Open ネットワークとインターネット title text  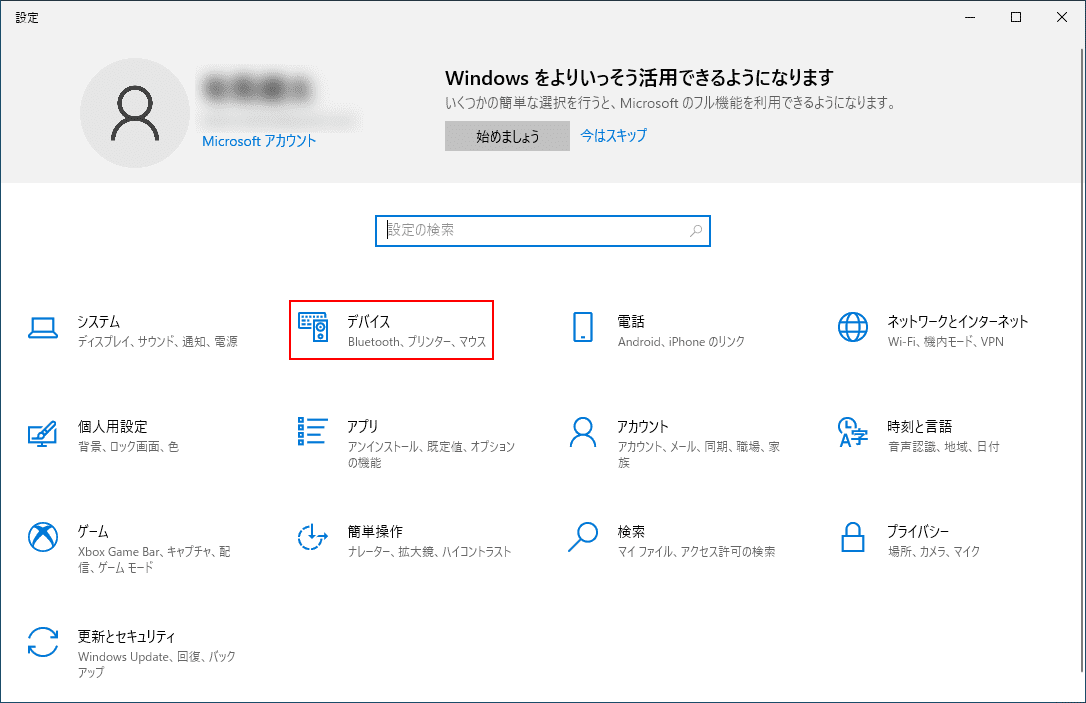pyautogui.click(x=958, y=321)
